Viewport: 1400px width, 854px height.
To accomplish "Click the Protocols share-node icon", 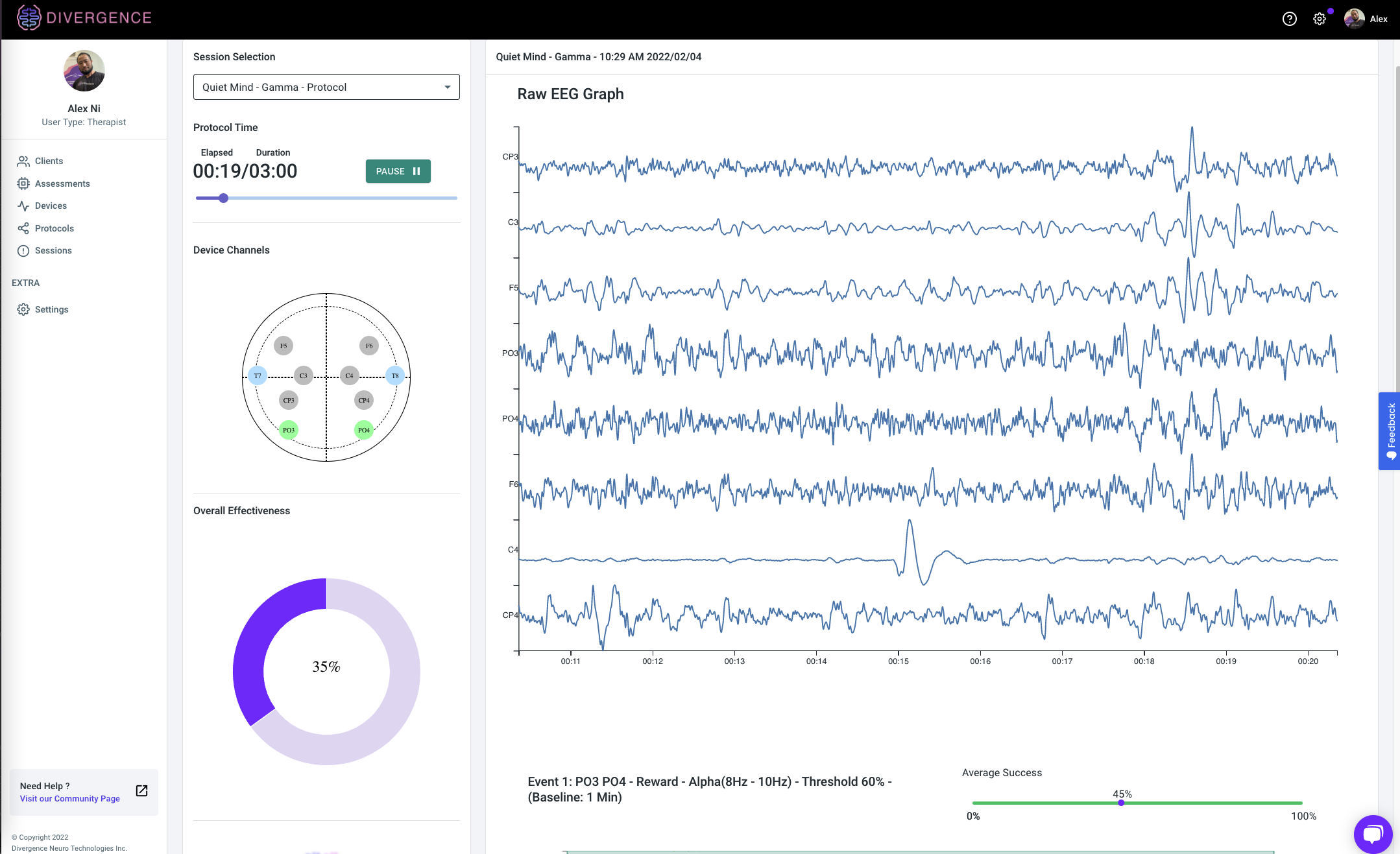I will click(x=23, y=228).
